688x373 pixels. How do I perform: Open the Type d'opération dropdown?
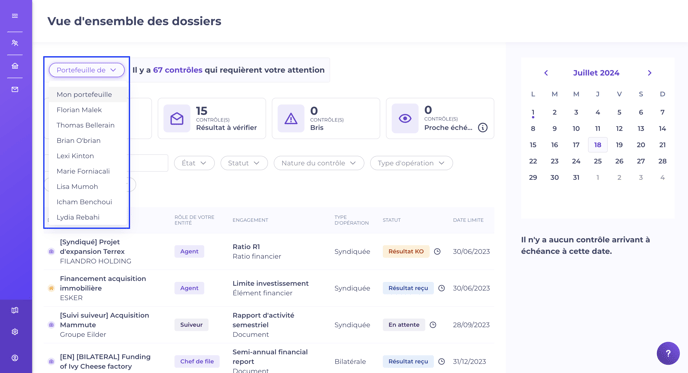point(411,163)
